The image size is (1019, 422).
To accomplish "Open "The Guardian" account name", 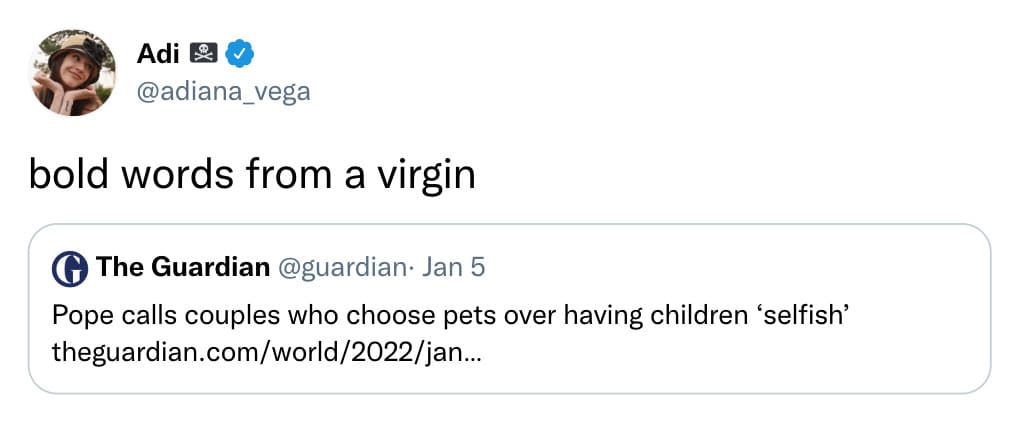I will coord(183,267).
